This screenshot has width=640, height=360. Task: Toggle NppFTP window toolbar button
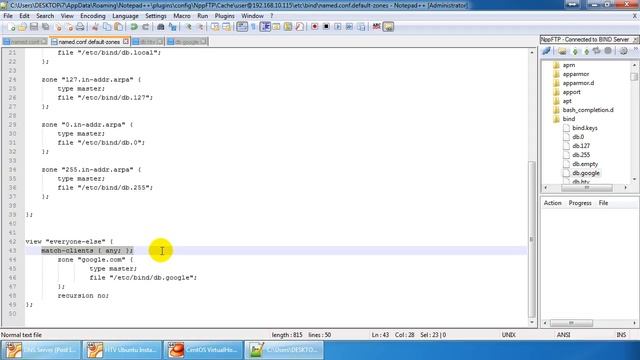(x=388, y=27)
